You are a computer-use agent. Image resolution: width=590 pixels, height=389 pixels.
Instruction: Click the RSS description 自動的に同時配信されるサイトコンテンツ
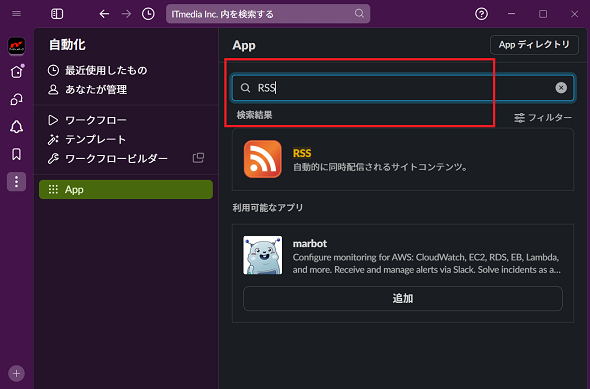pyautogui.click(x=380, y=167)
